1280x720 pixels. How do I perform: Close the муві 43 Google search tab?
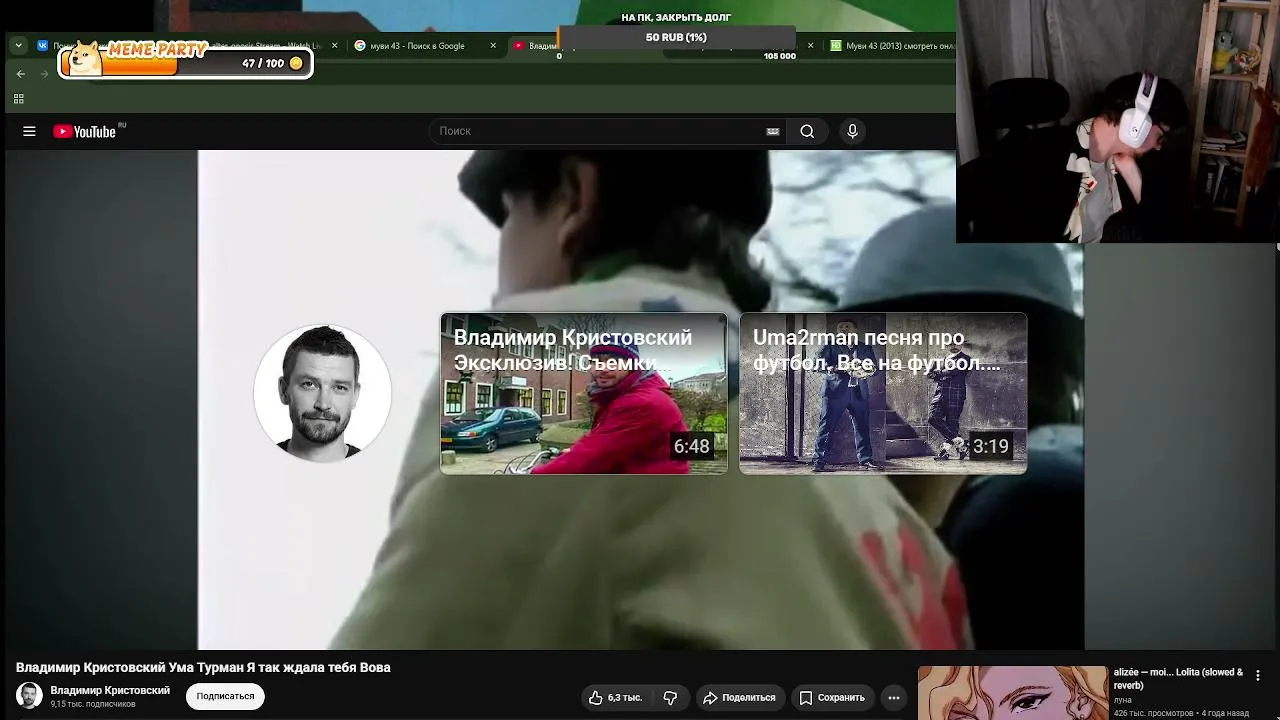pos(493,45)
